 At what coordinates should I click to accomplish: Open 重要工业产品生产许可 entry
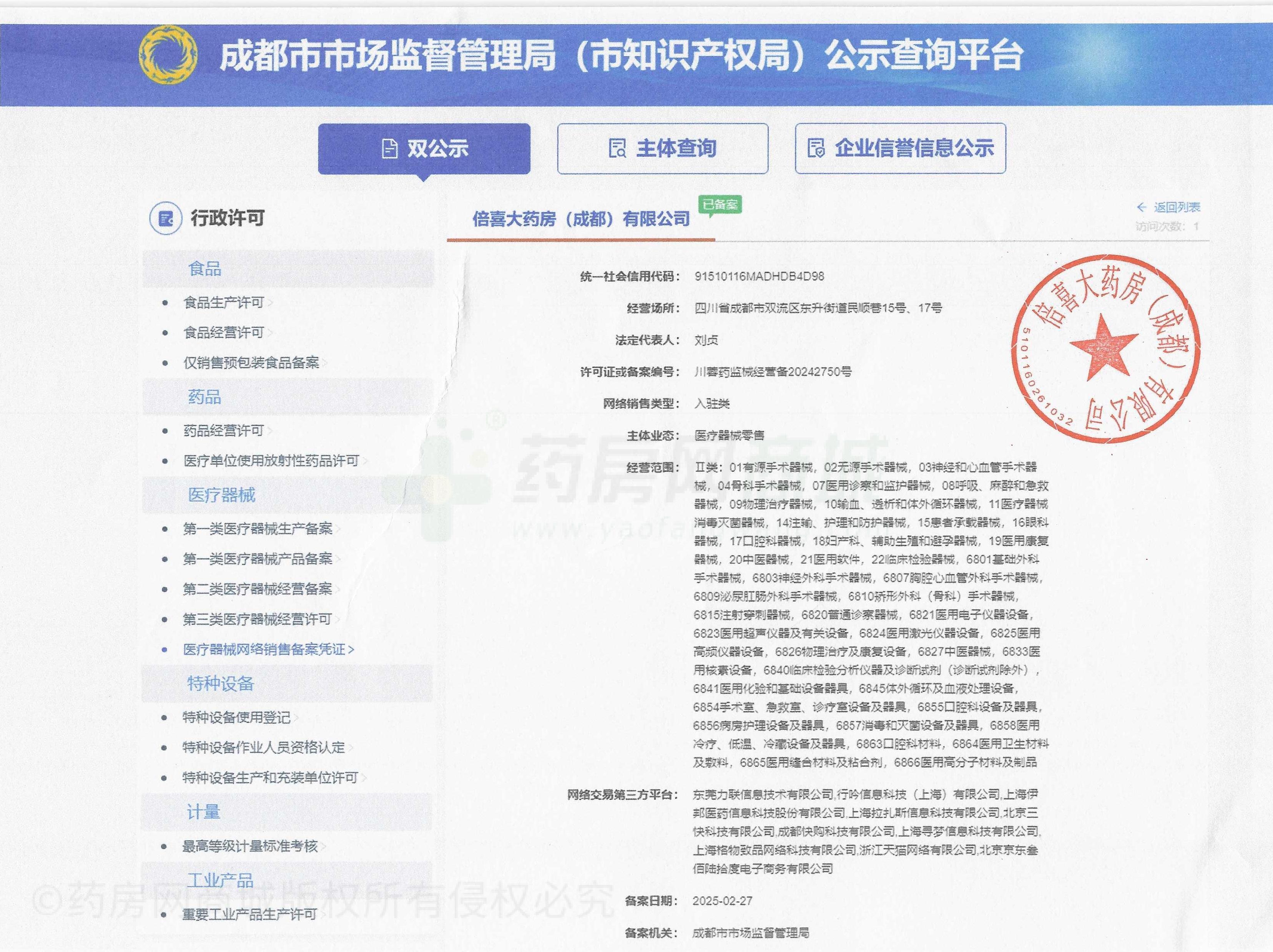249,914
